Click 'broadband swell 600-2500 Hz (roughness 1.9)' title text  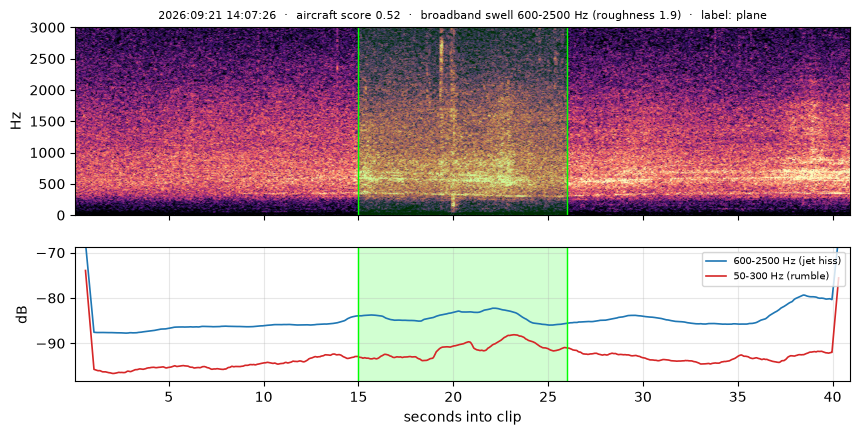[x=551, y=15]
